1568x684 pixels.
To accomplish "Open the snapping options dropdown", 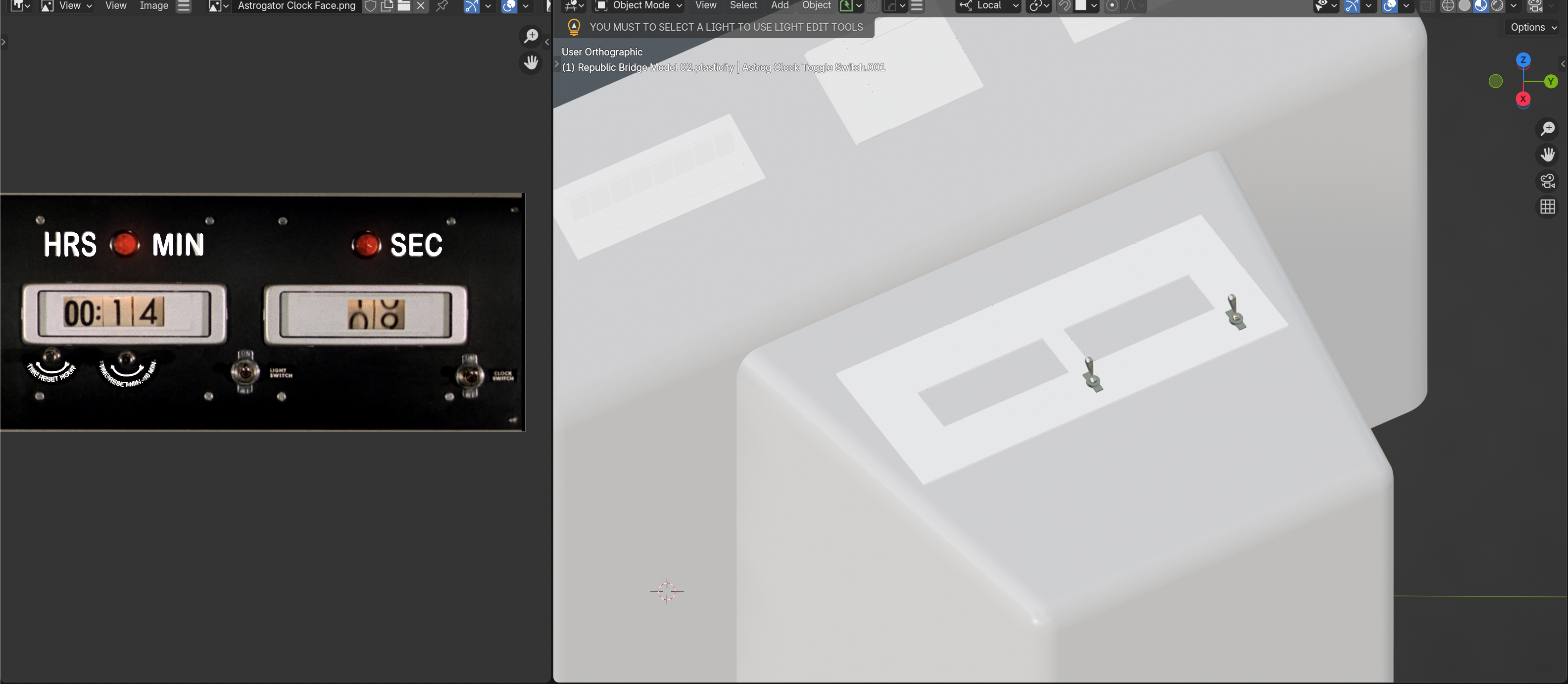I will 1086,5.
